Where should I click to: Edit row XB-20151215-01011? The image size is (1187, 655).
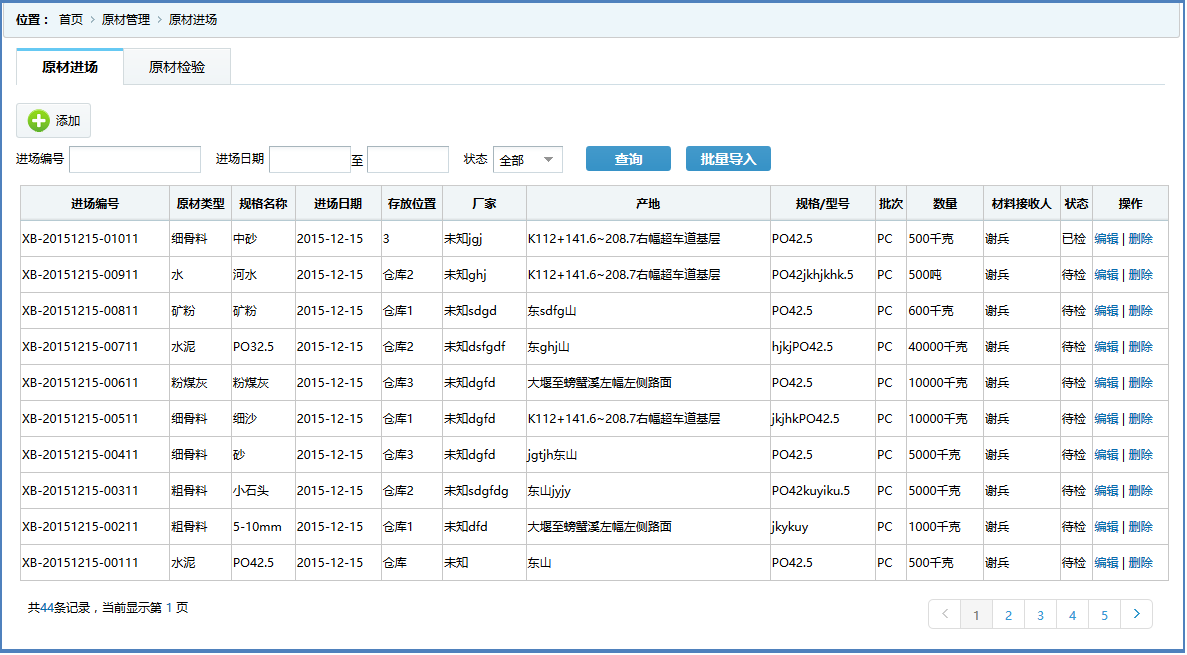1106,239
